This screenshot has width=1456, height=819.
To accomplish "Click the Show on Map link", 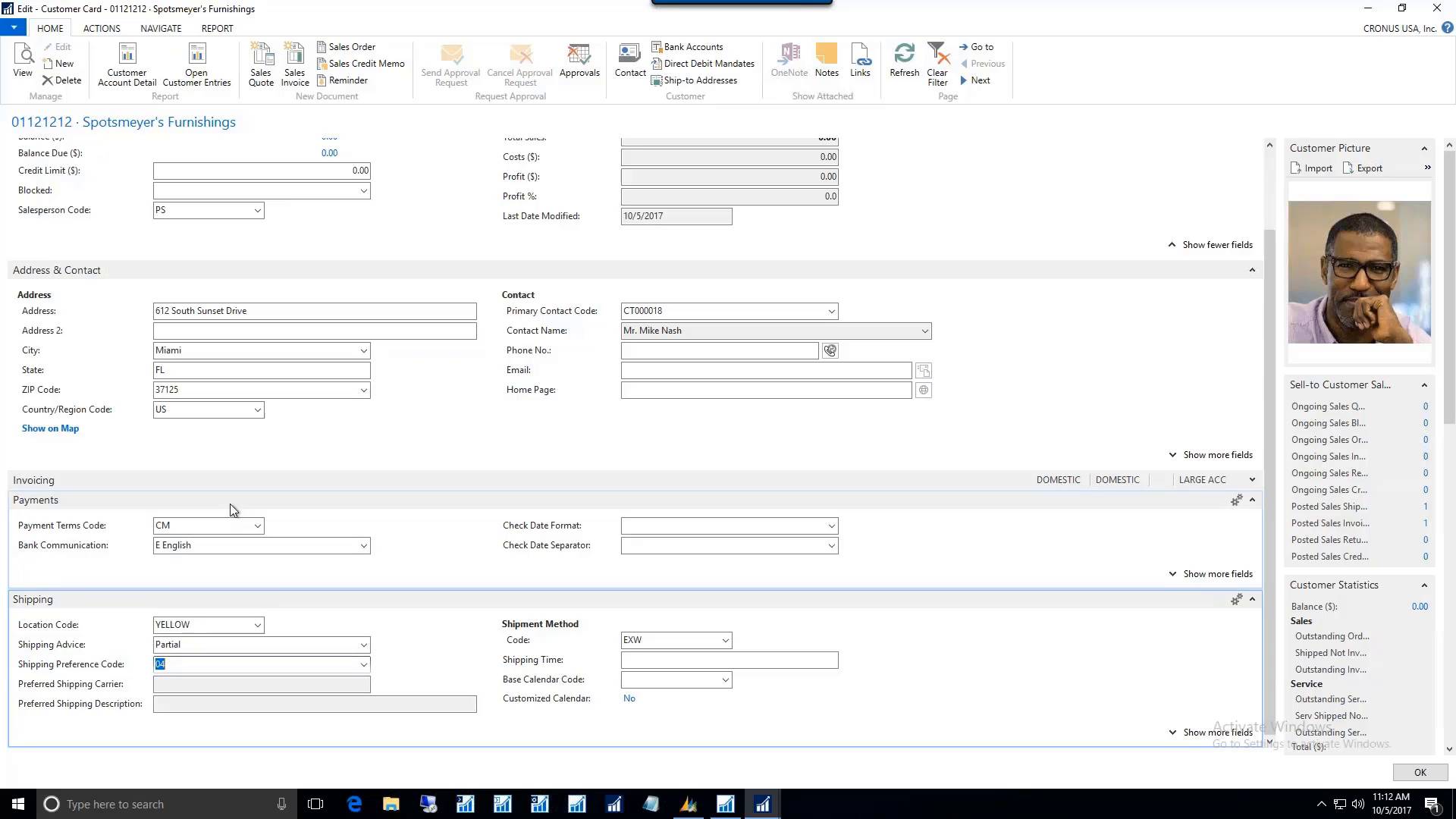I will [50, 428].
